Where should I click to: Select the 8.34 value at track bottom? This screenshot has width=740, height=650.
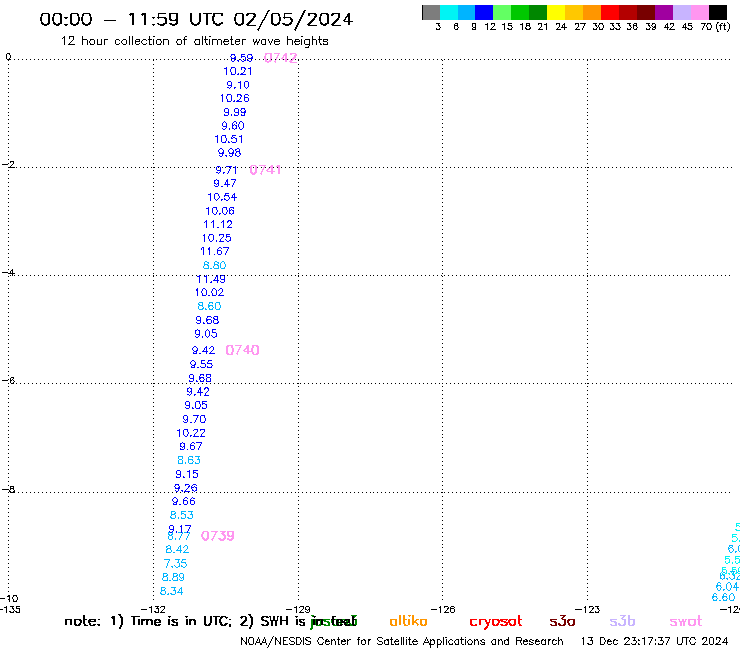(171, 591)
